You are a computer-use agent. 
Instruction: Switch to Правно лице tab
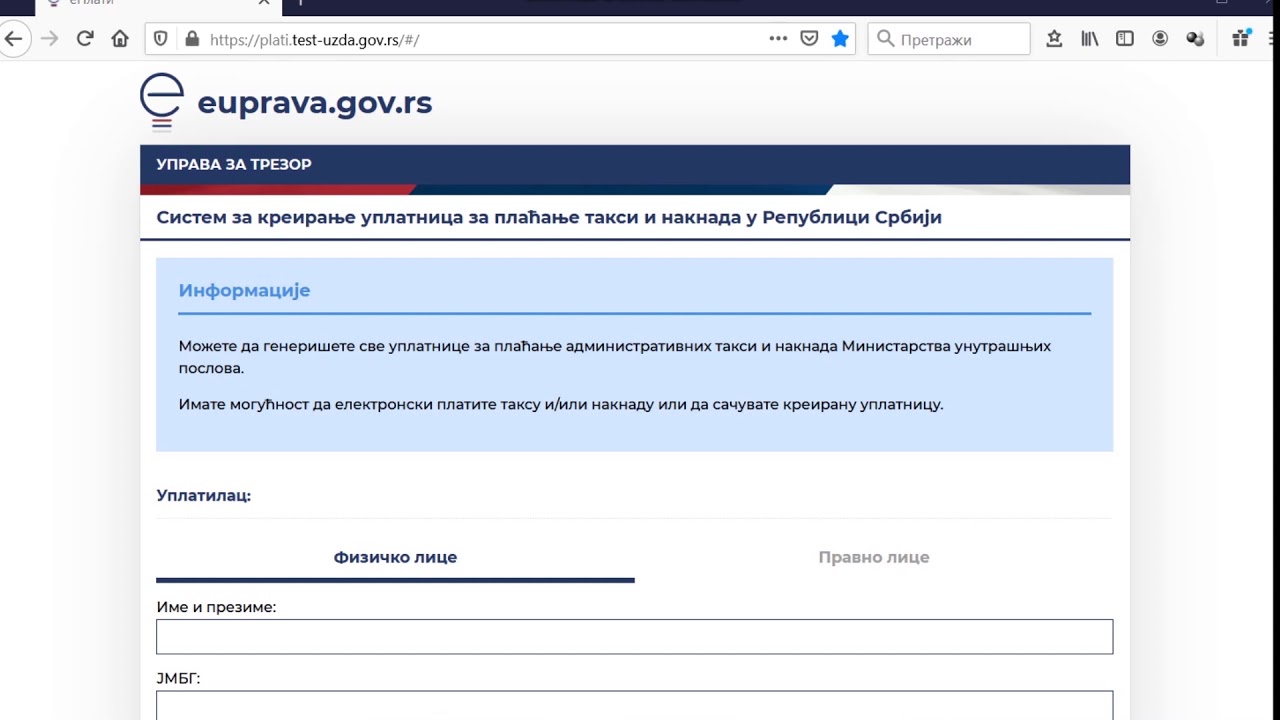tap(874, 557)
